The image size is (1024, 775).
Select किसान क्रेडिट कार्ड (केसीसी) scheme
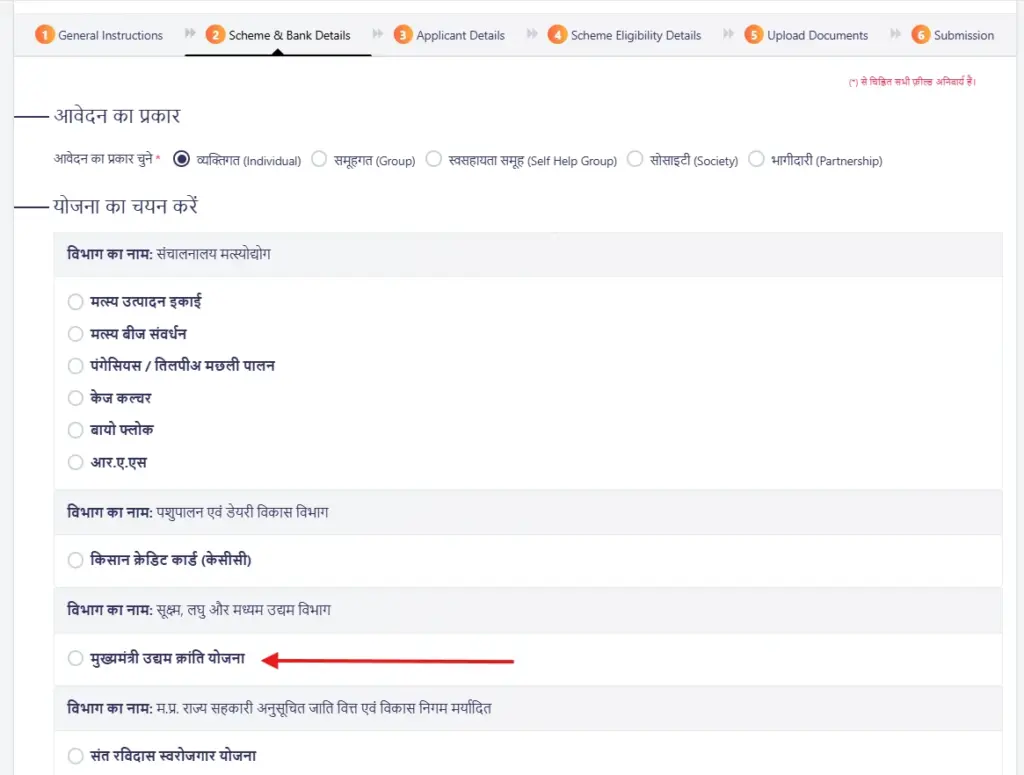point(76,560)
